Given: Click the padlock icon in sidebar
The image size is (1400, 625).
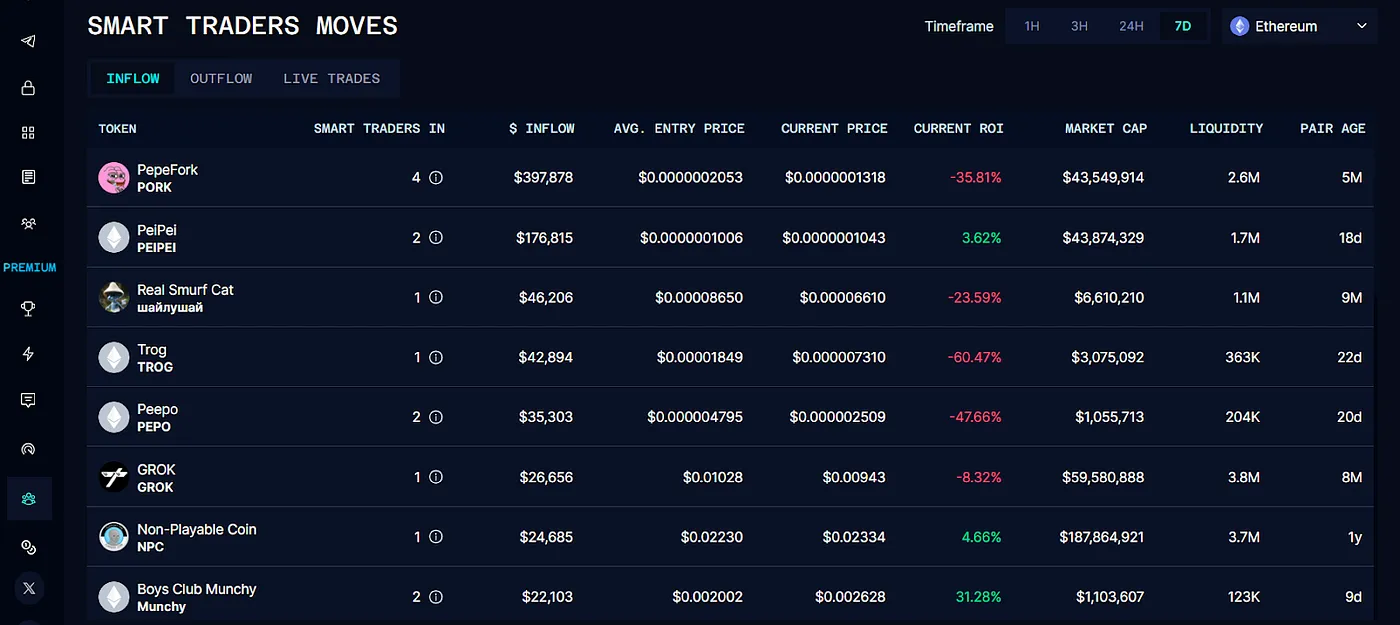Looking at the screenshot, I should [x=28, y=88].
